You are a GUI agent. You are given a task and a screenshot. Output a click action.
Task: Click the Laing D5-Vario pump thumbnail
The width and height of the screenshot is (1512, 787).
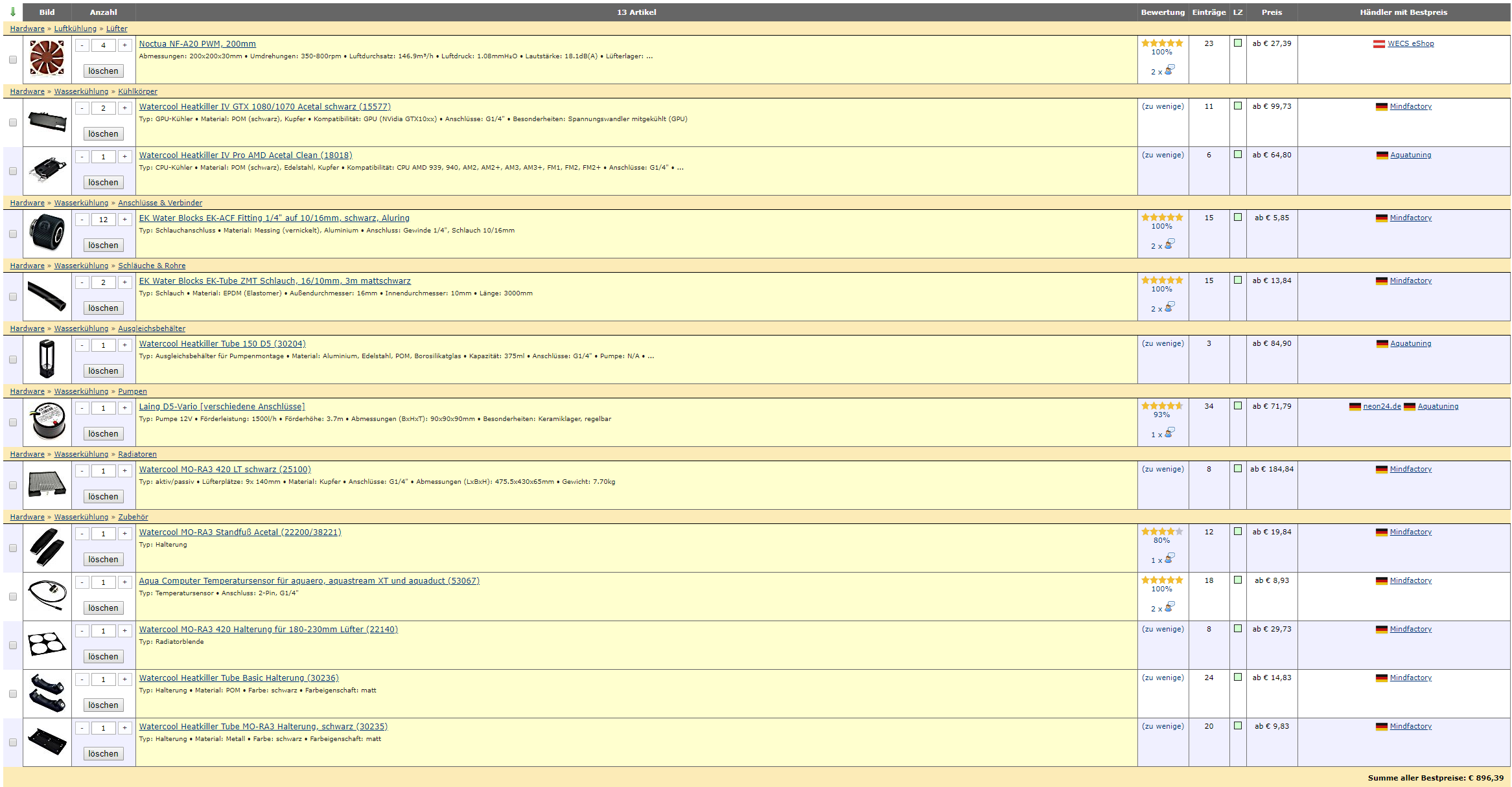(x=47, y=422)
